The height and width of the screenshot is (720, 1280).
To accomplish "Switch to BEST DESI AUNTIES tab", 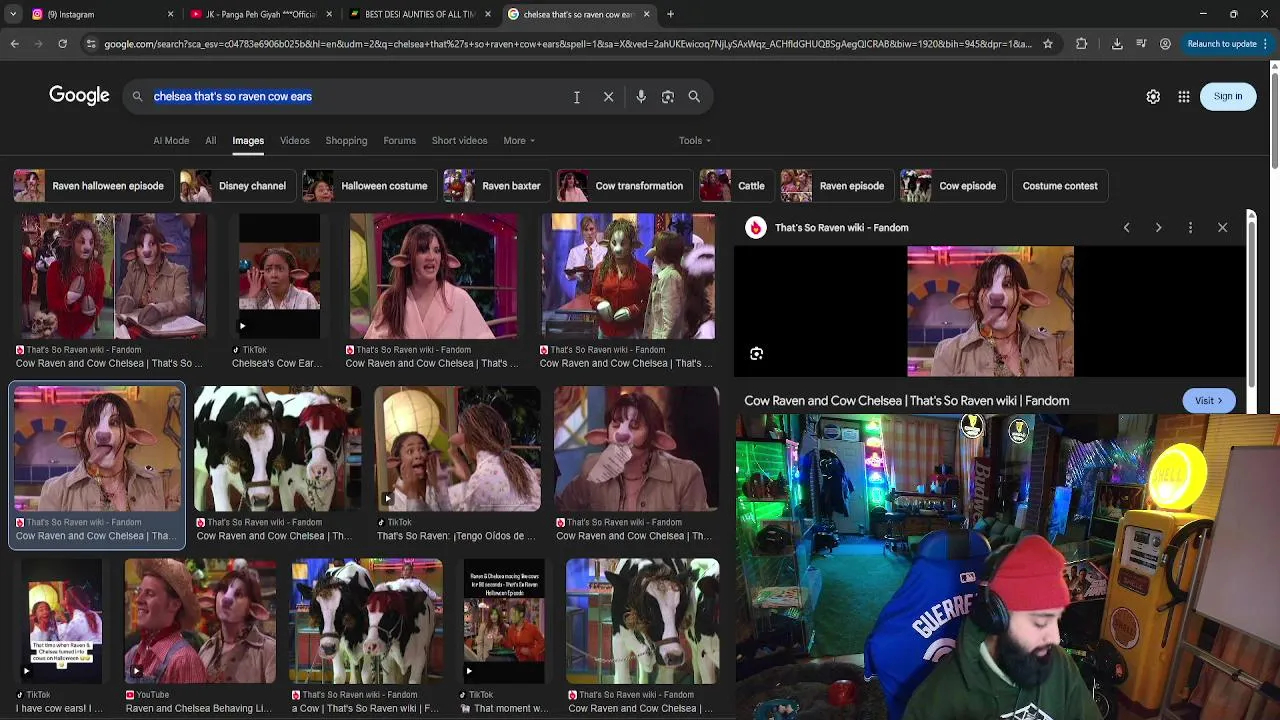I will click(419, 14).
